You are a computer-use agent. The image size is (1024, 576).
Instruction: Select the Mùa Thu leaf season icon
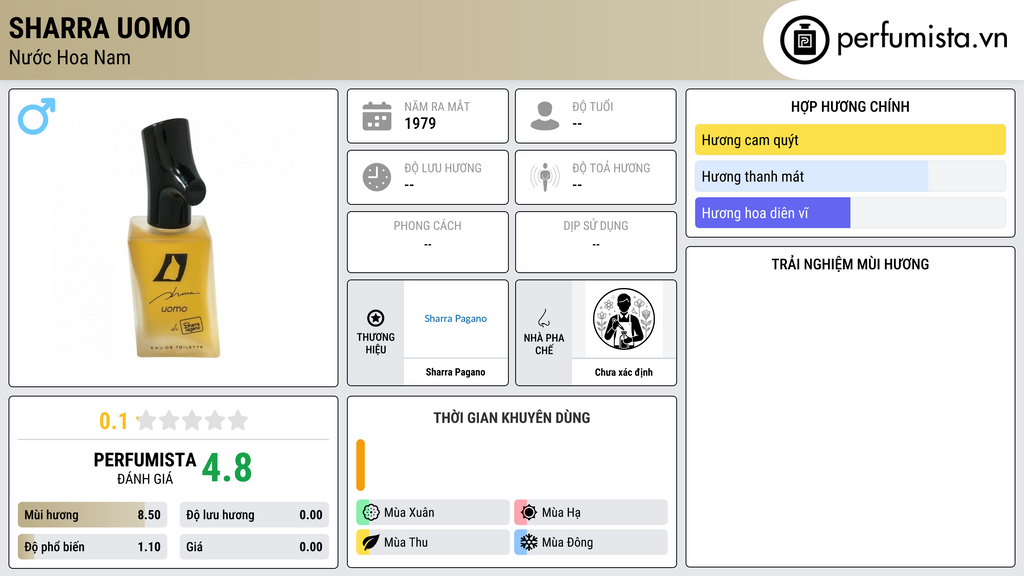point(371,542)
